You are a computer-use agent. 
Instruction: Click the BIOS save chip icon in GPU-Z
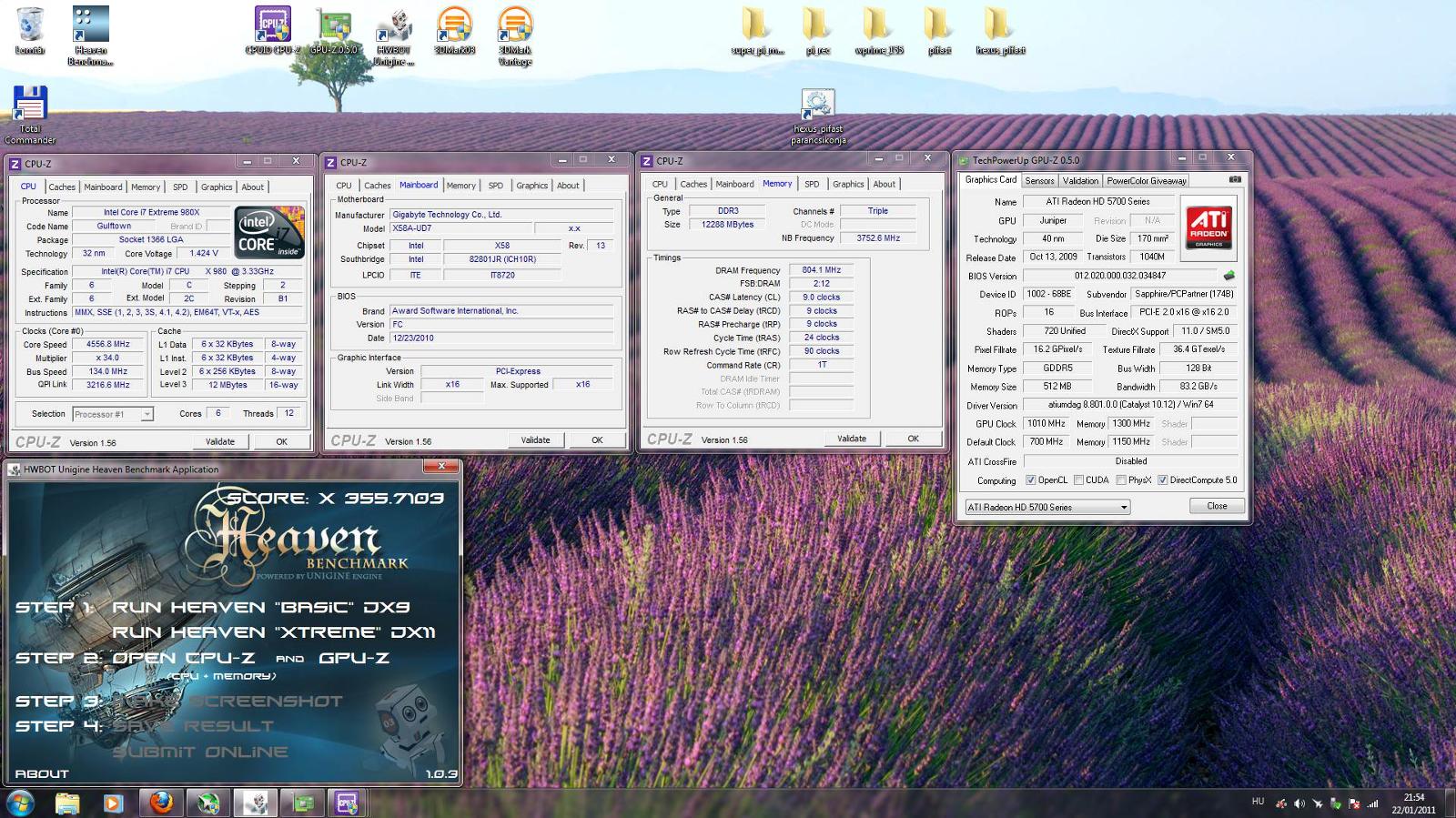coord(1229,275)
